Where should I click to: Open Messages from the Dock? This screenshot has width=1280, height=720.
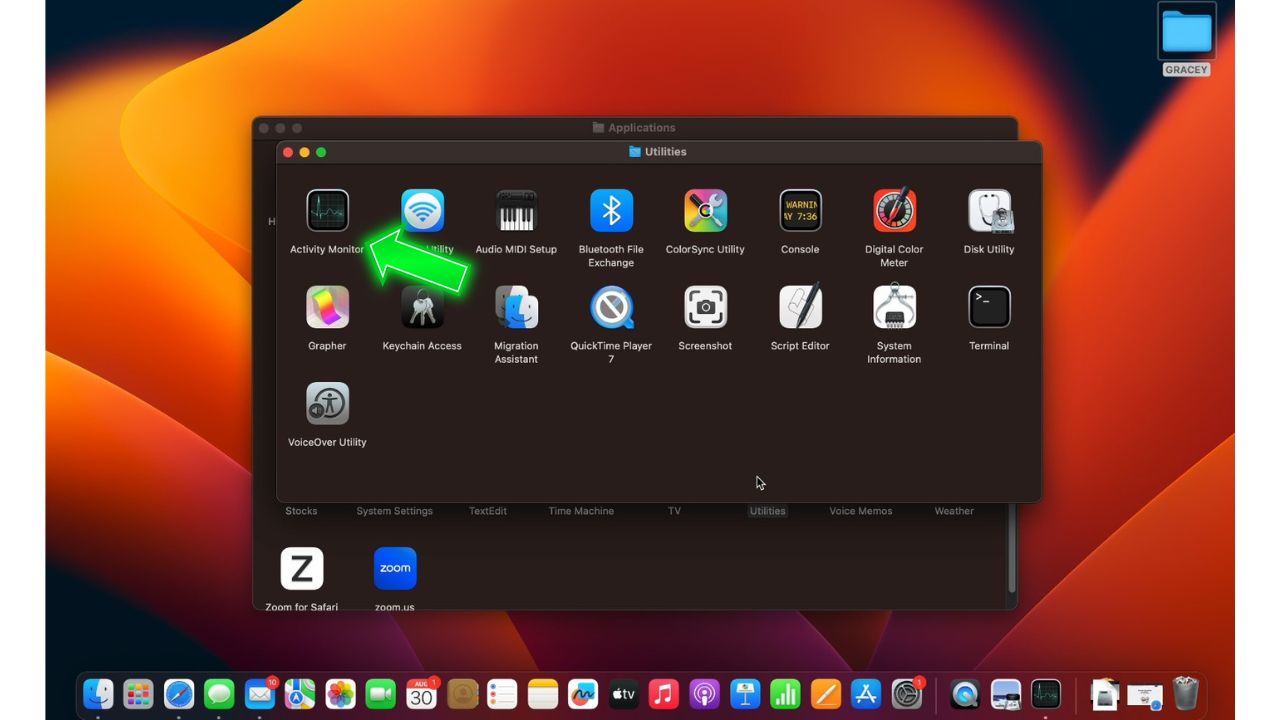(219, 693)
